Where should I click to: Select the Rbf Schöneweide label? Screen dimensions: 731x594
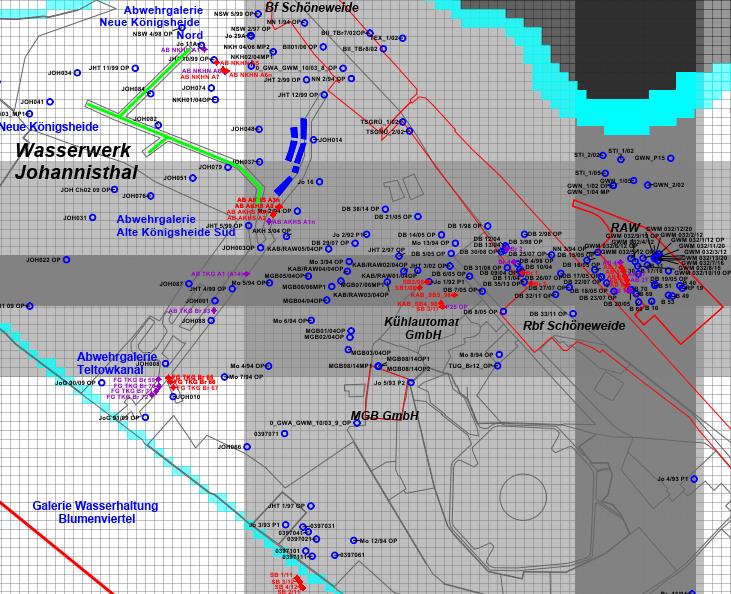coord(574,325)
